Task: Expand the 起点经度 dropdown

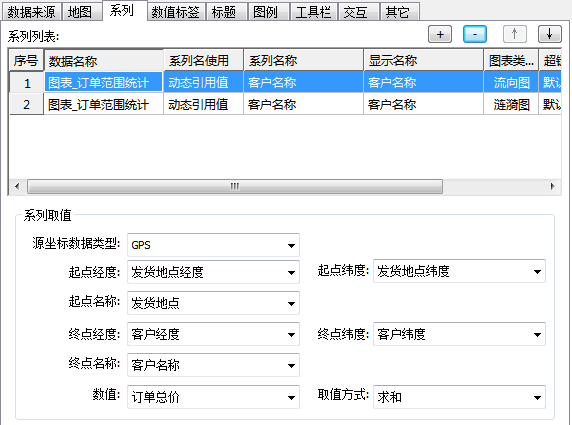Action: [x=213, y=272]
